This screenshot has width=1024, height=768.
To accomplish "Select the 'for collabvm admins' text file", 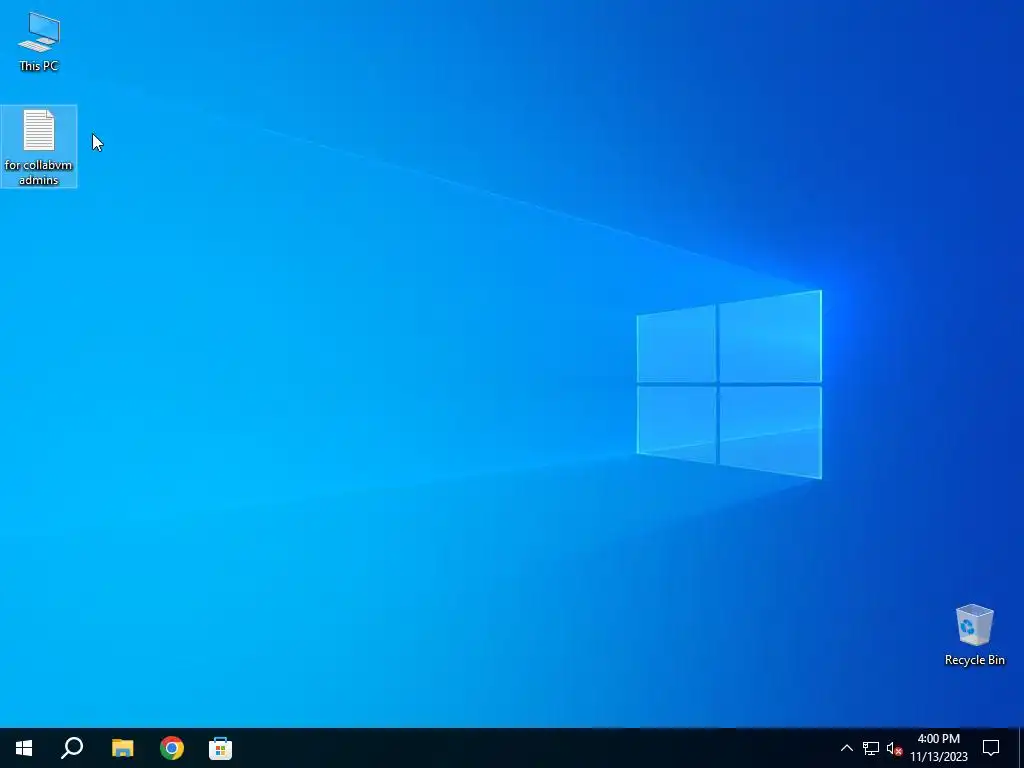I will [39, 147].
